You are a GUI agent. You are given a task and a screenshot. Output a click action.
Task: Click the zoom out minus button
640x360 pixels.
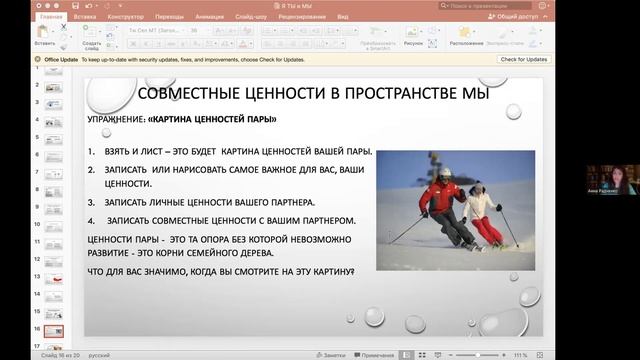pos(451,355)
